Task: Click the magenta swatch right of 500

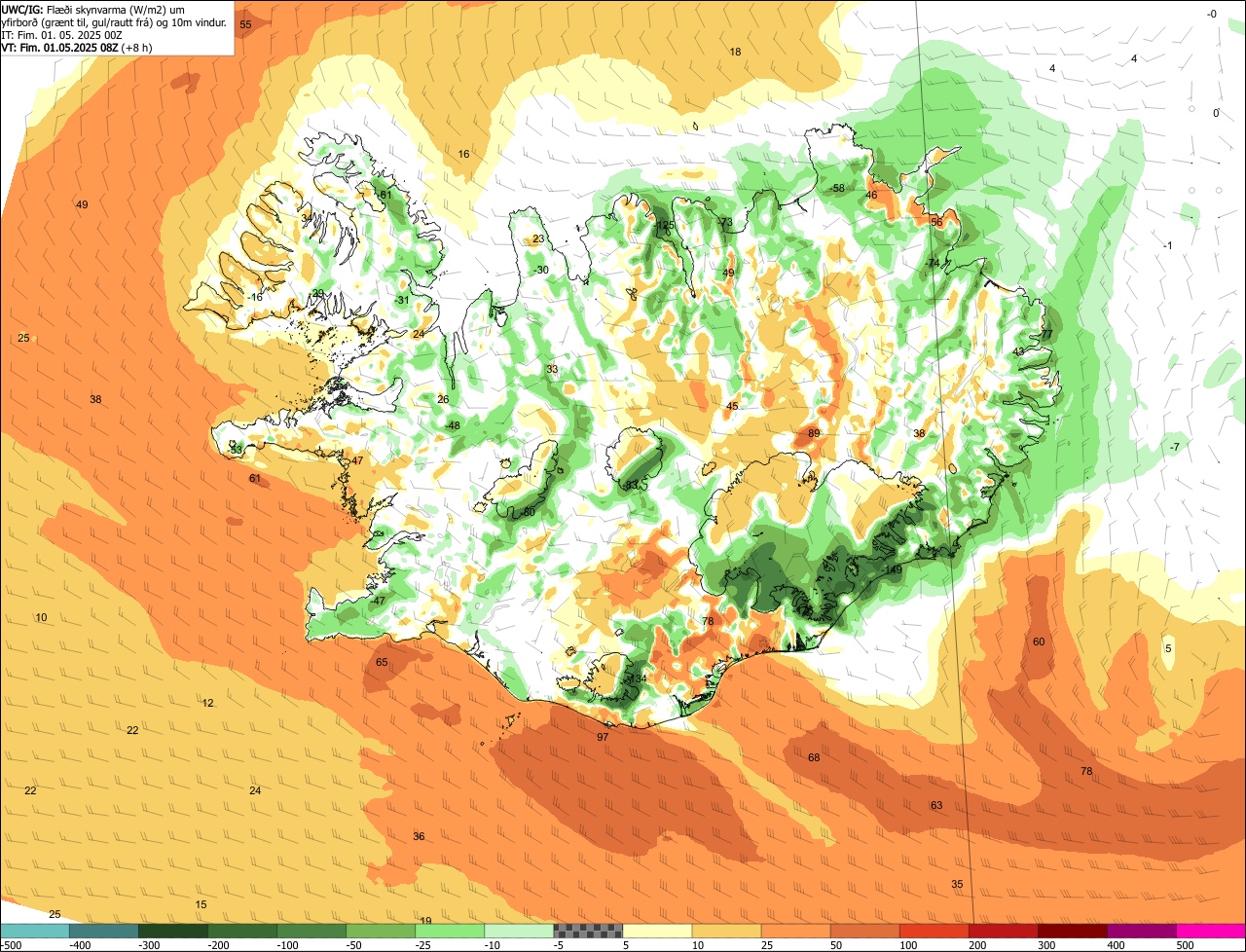Action: point(1211,931)
